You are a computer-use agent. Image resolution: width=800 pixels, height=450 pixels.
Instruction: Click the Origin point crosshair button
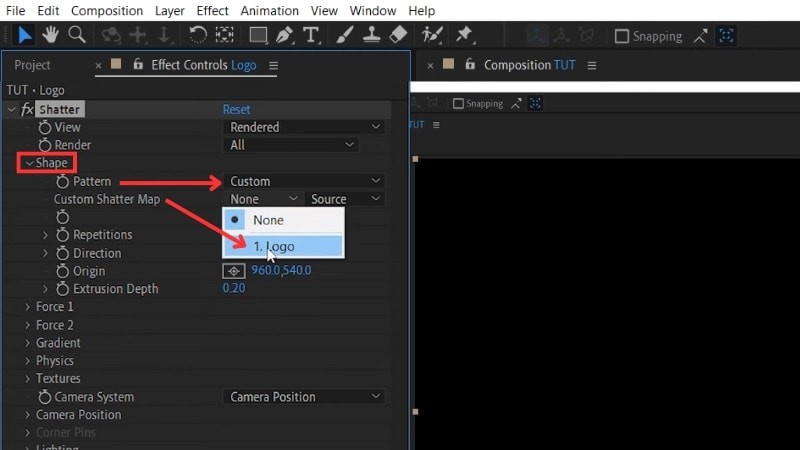[x=233, y=271]
